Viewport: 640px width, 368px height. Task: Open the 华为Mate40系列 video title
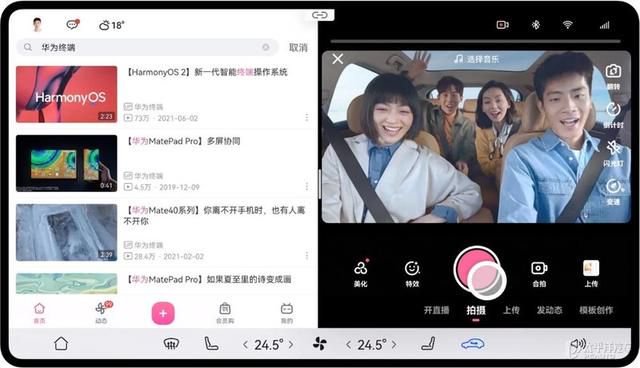tap(215, 215)
